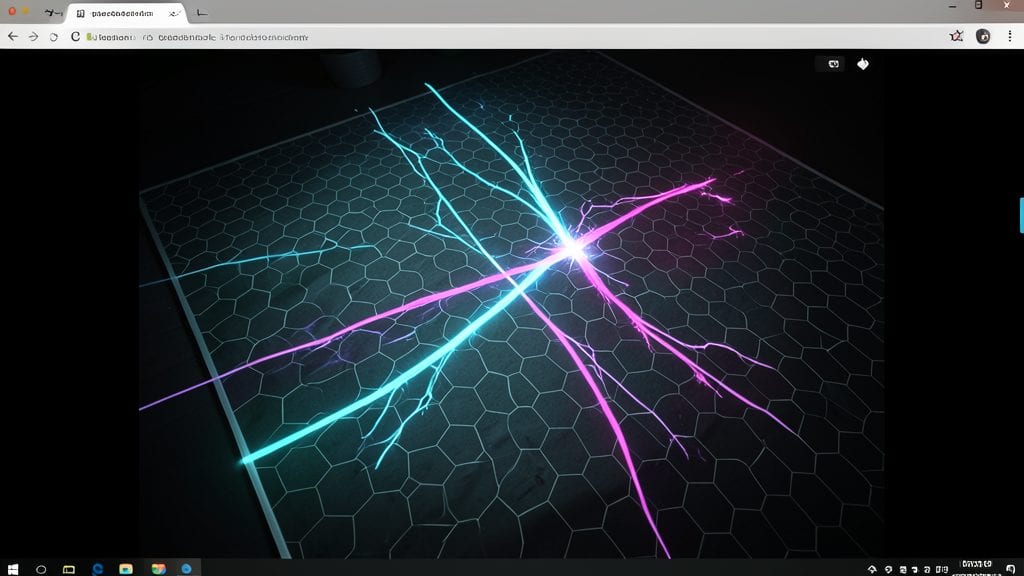Focus the browser address bar
1024x576 pixels.
[x=509, y=37]
